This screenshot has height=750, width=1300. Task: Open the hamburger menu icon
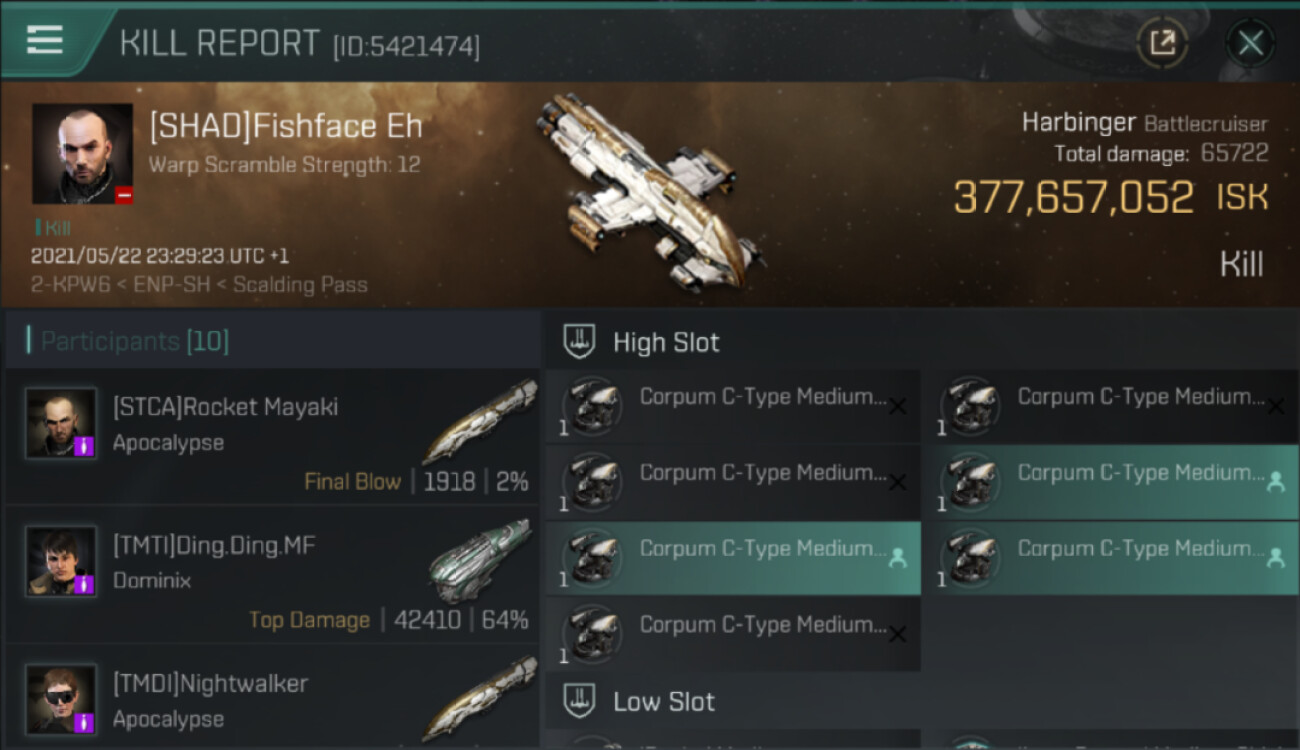pos(45,40)
